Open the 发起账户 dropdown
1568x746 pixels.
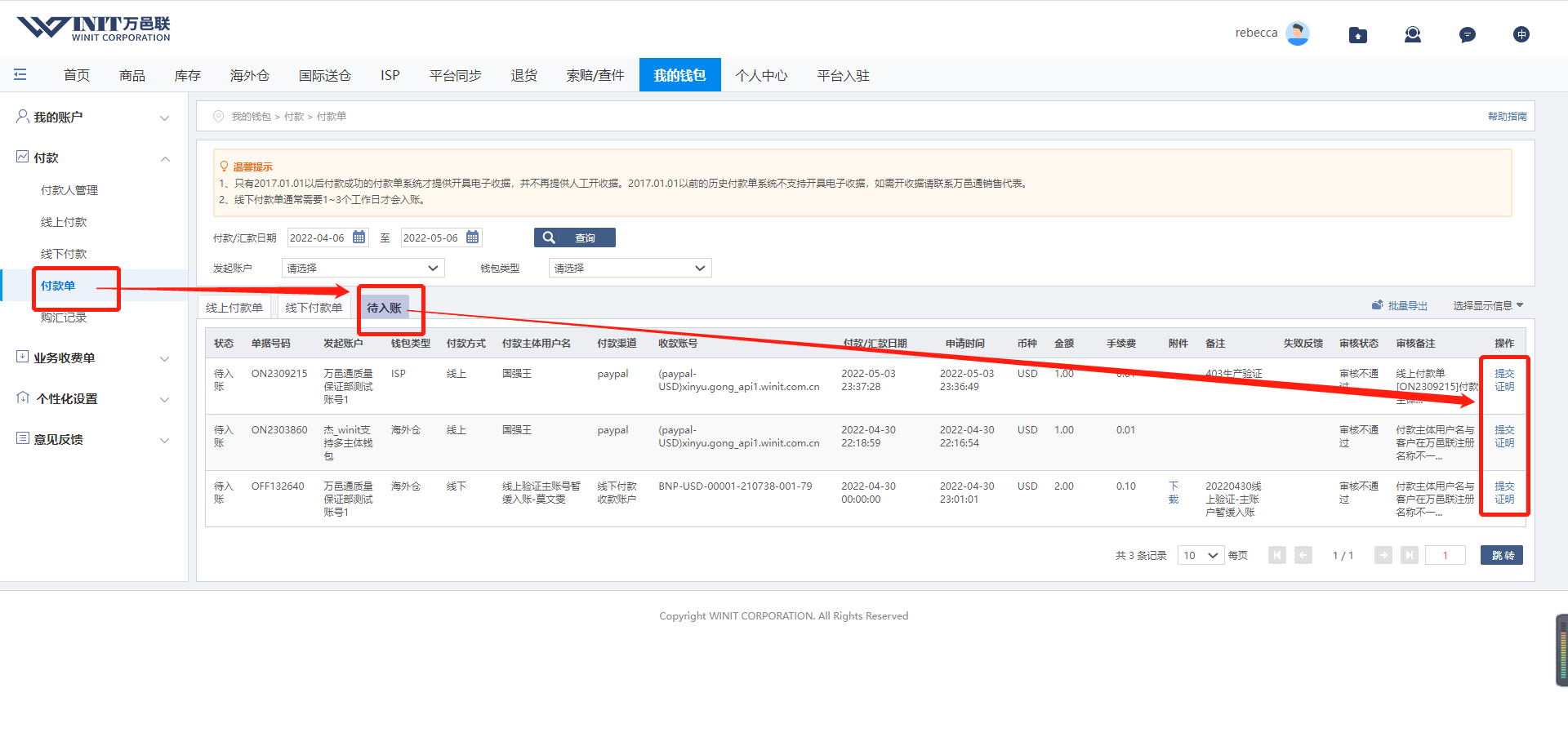[363, 268]
